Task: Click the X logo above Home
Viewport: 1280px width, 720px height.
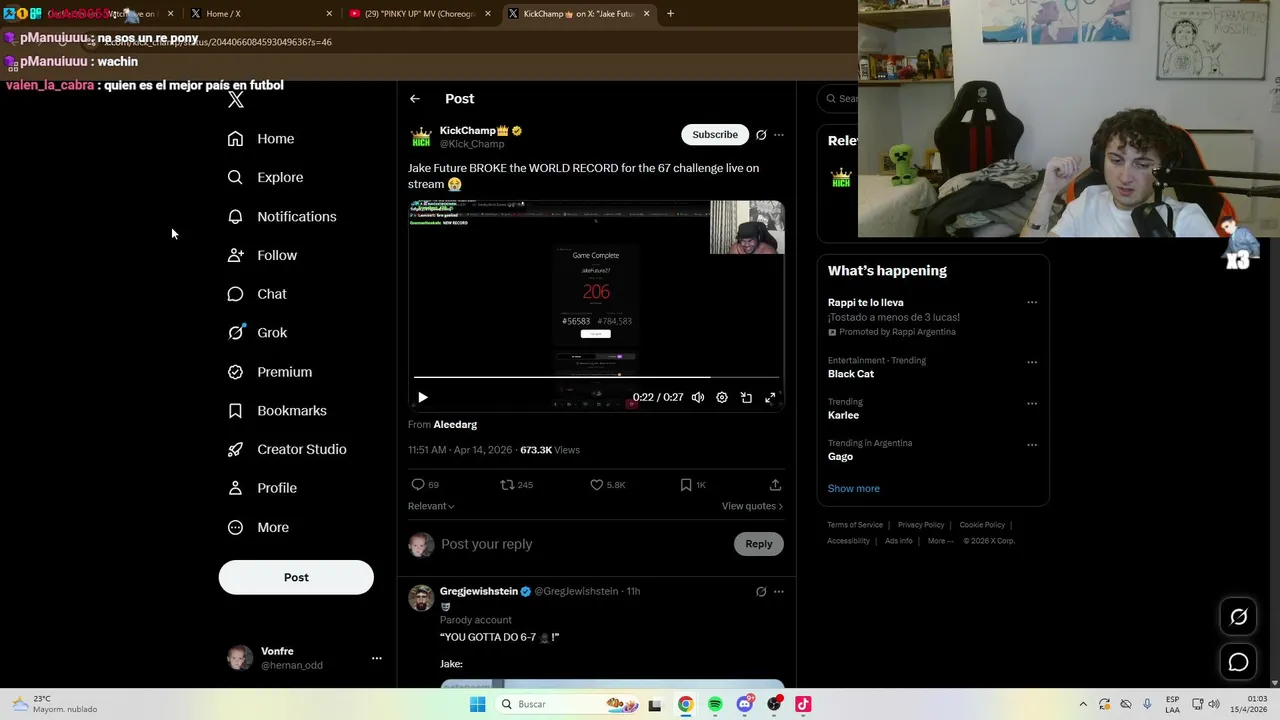Action: (x=236, y=100)
